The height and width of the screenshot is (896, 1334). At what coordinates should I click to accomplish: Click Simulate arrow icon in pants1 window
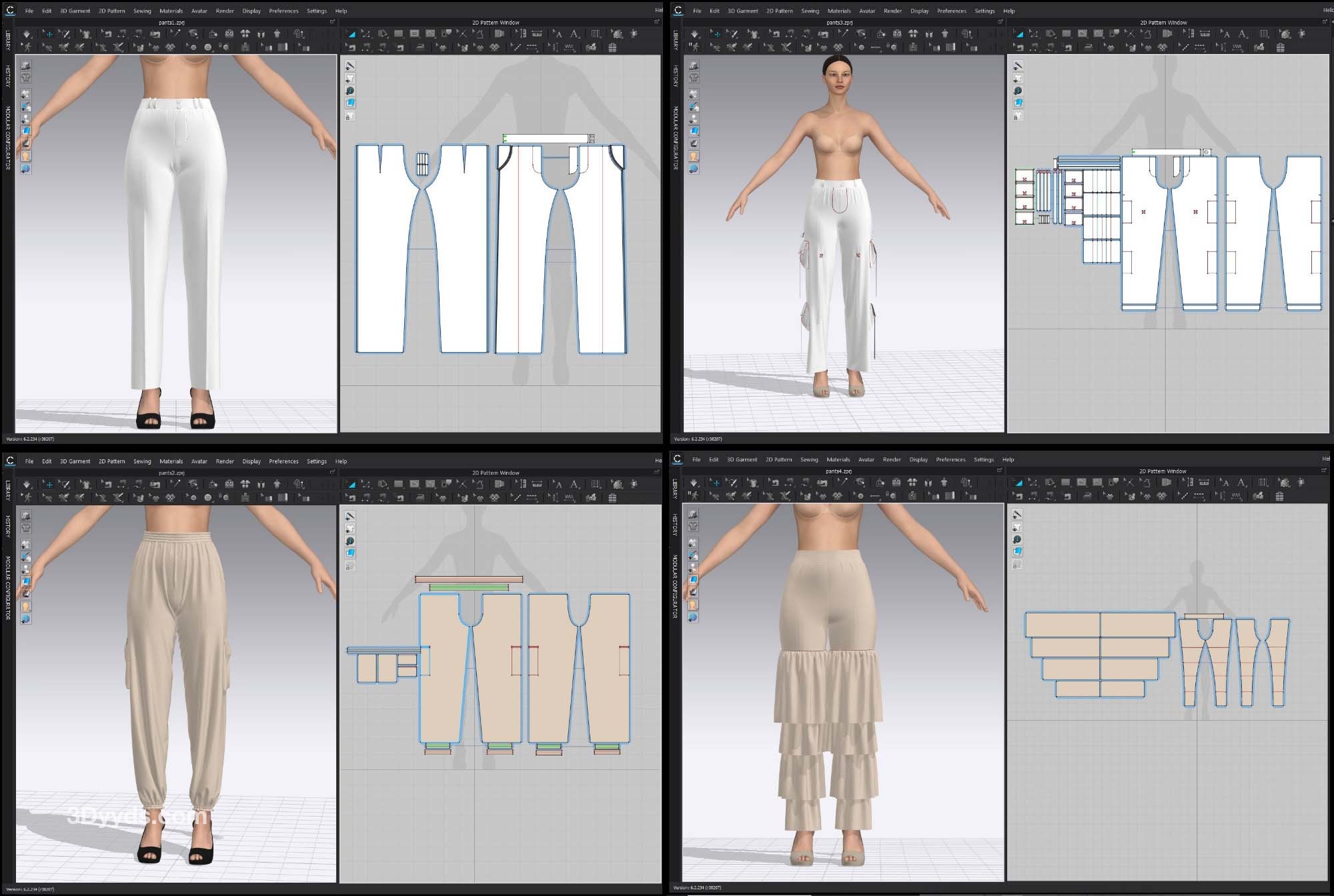pos(27,34)
